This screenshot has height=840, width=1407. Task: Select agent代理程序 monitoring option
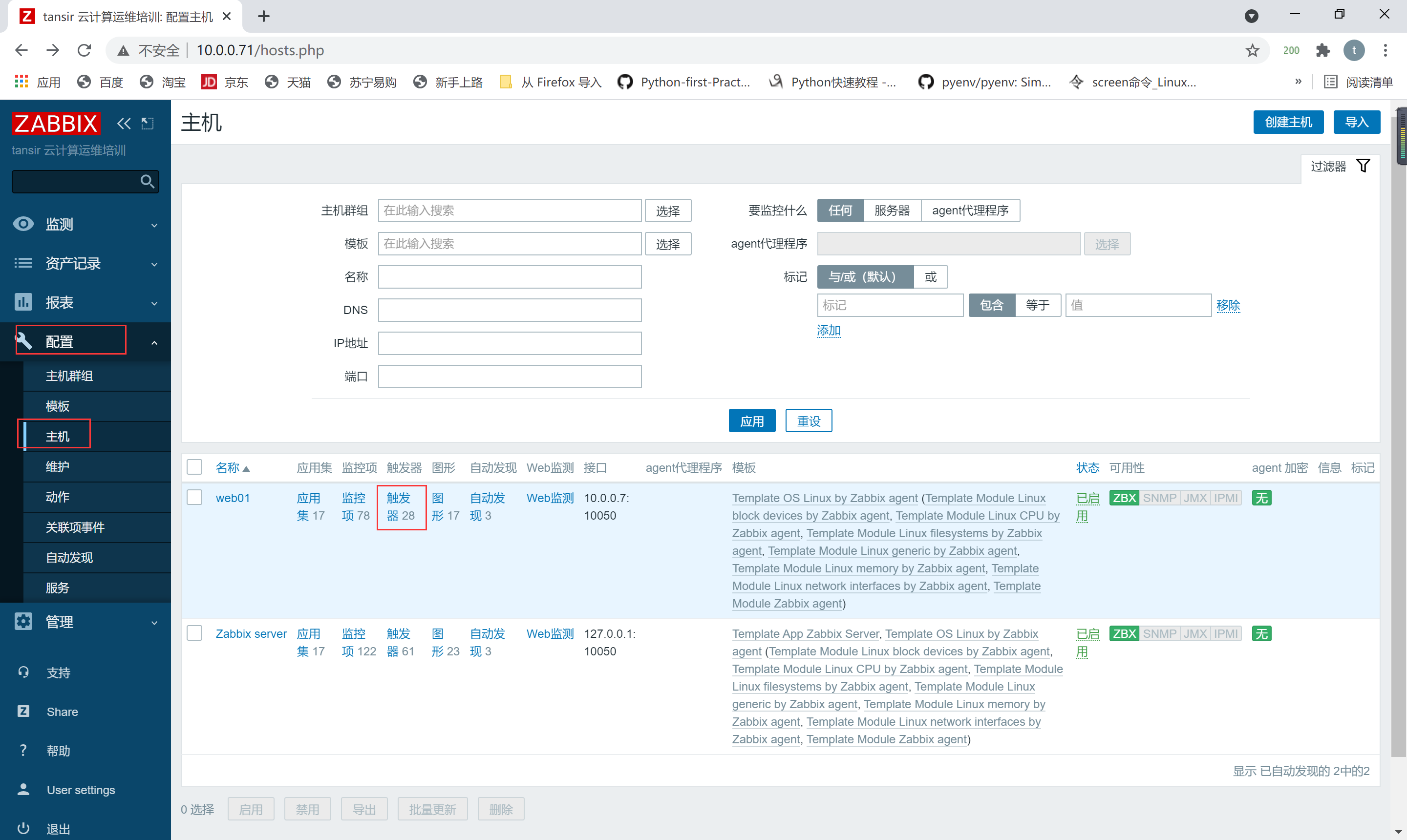(970, 210)
